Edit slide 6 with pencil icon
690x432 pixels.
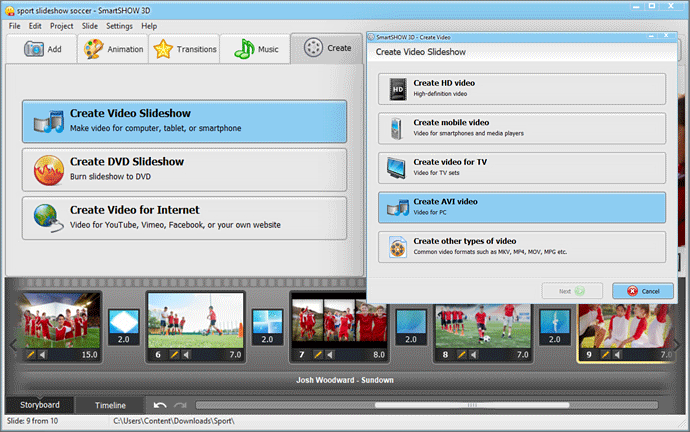tap(174, 355)
